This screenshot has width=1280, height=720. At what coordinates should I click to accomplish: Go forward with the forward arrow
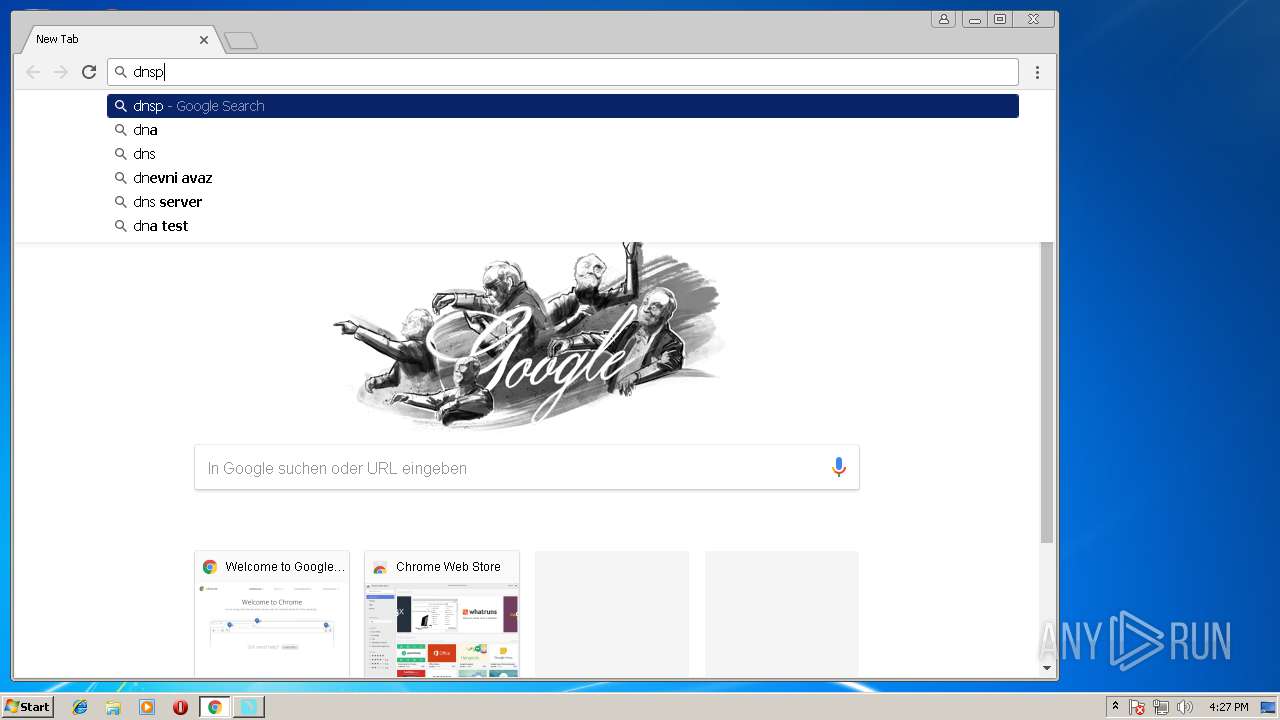click(x=61, y=72)
